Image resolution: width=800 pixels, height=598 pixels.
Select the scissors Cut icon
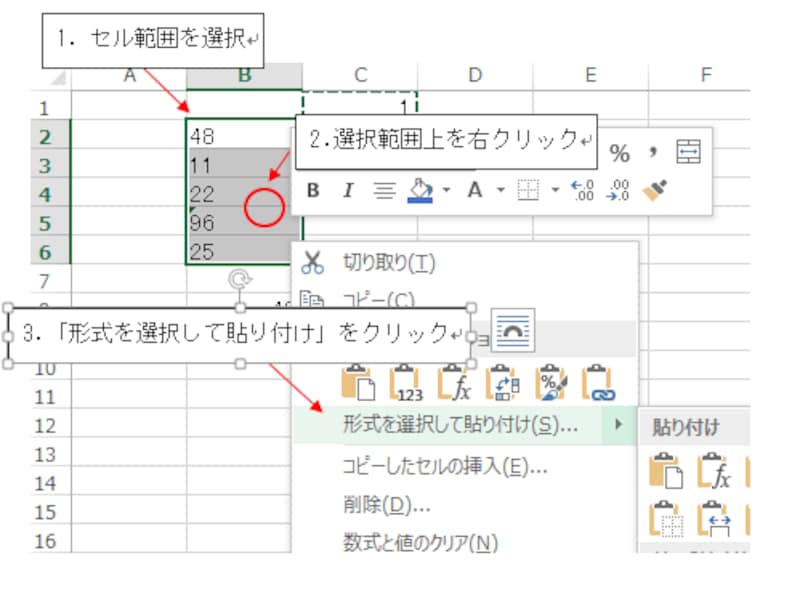(x=312, y=261)
